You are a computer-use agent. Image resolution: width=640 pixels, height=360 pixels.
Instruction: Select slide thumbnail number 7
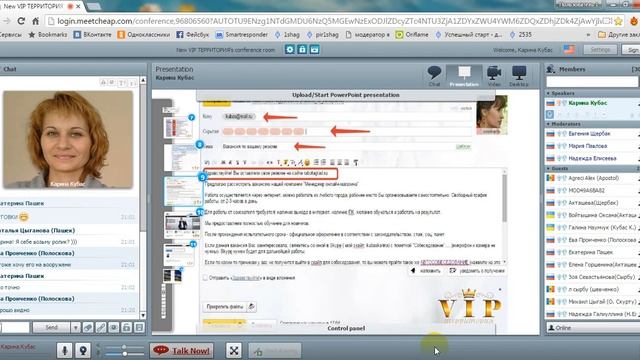(x=178, y=127)
